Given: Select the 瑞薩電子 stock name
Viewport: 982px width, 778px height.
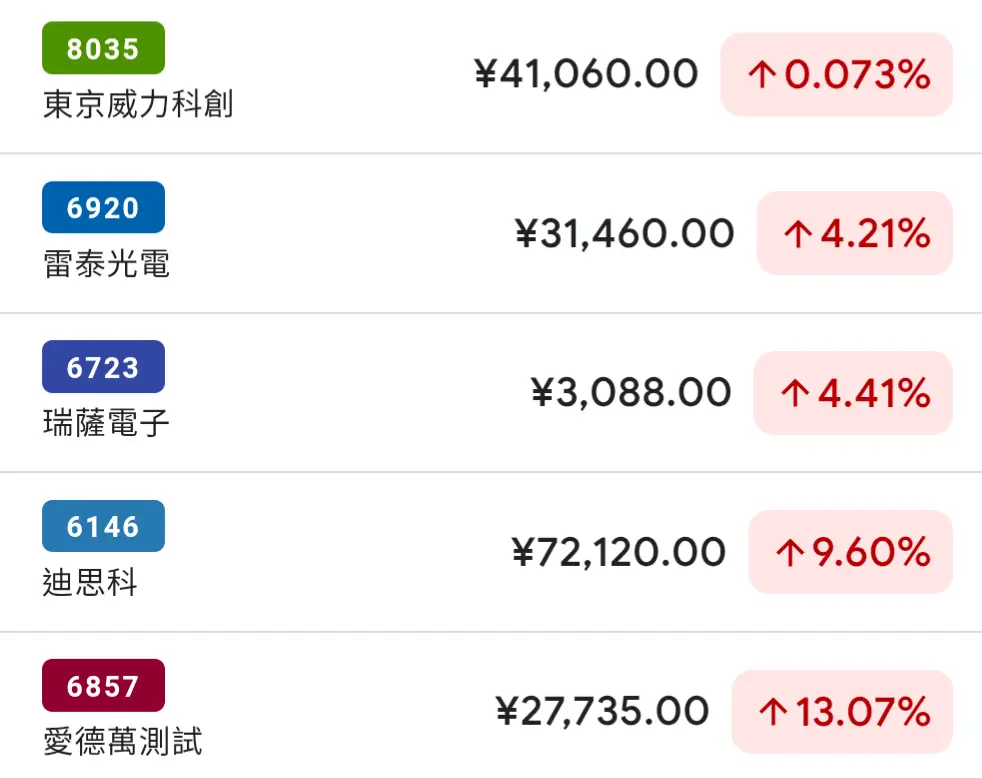Looking at the screenshot, I should [107, 423].
